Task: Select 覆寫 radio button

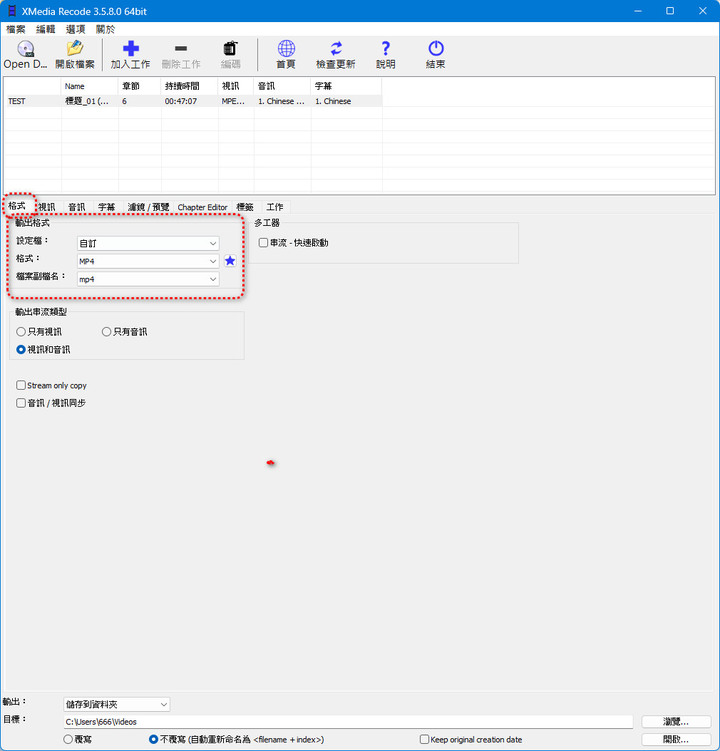Action: click(x=68, y=739)
